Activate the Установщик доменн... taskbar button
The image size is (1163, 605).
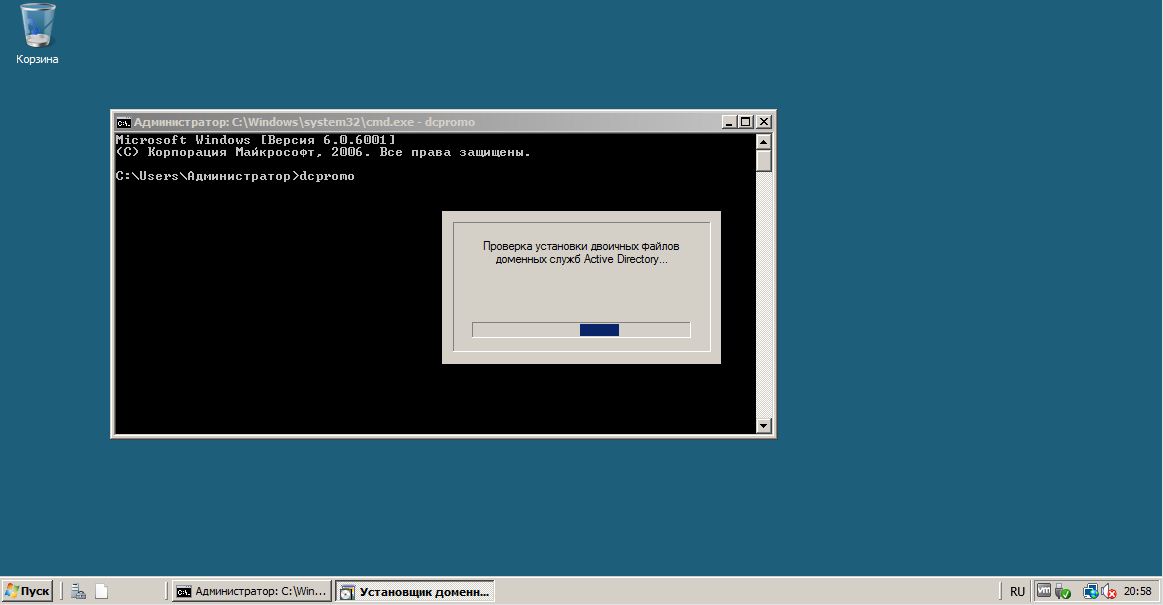tap(415, 591)
